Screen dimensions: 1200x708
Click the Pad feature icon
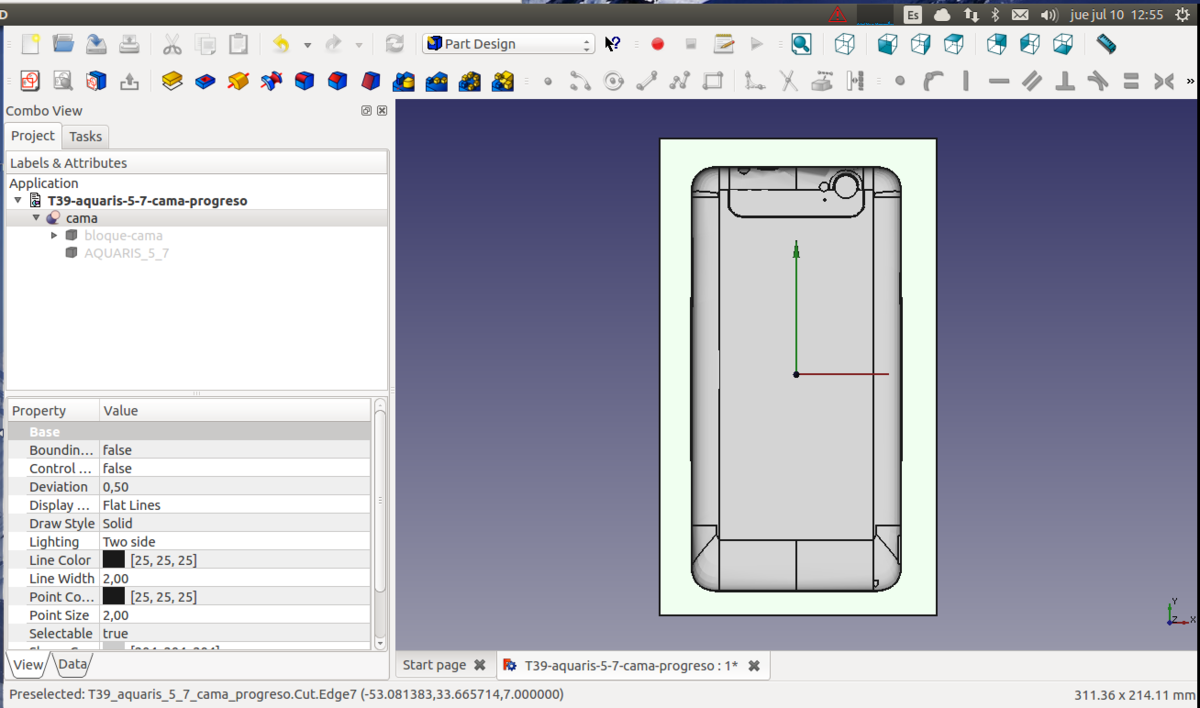coord(172,81)
